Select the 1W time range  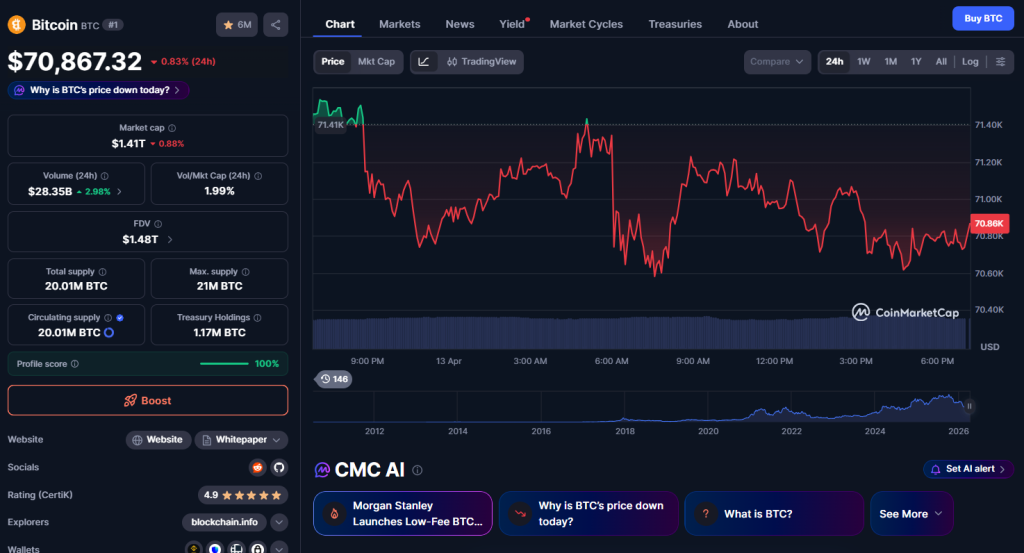click(864, 62)
